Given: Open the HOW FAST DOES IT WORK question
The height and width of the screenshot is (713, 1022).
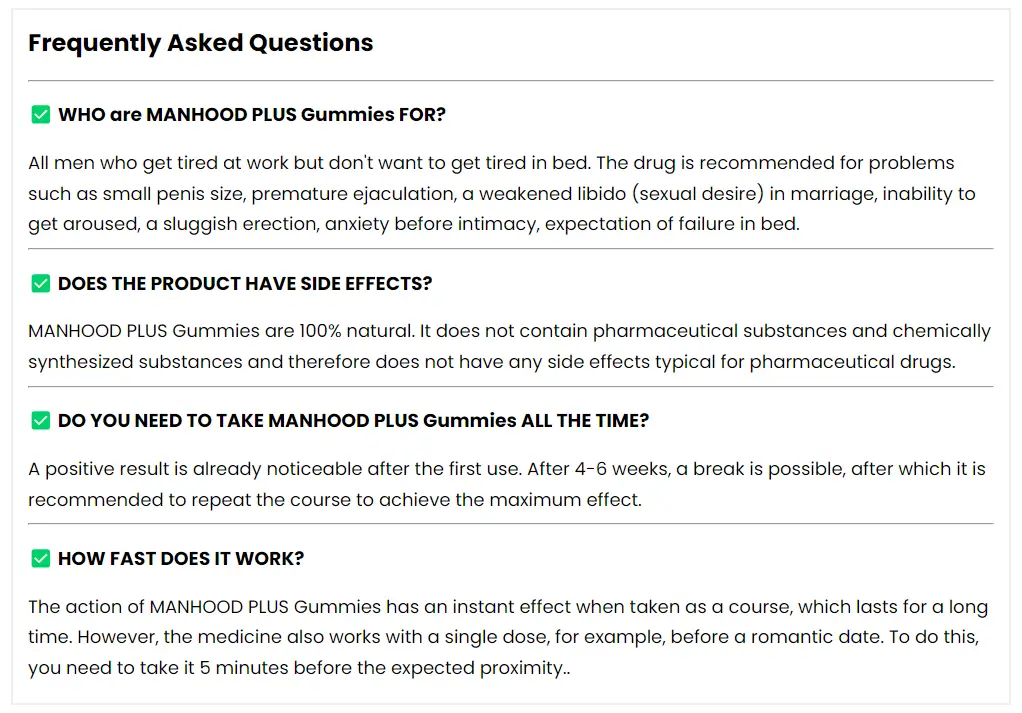Looking at the screenshot, I should tap(181, 559).
